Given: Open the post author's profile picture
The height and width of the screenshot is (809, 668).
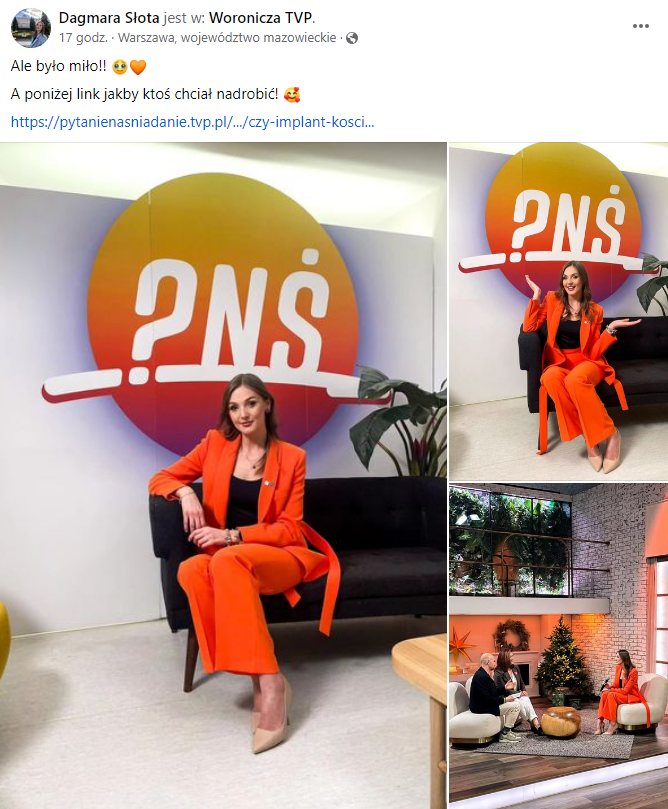Looking at the screenshot, I should [x=31, y=28].
